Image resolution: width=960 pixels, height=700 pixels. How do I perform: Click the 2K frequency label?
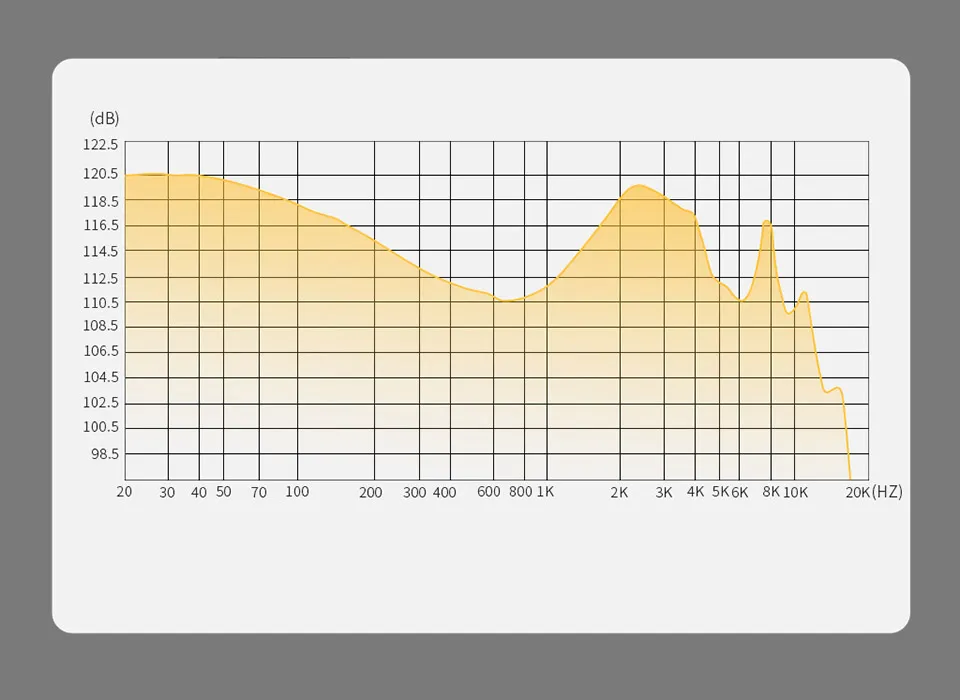(619, 492)
